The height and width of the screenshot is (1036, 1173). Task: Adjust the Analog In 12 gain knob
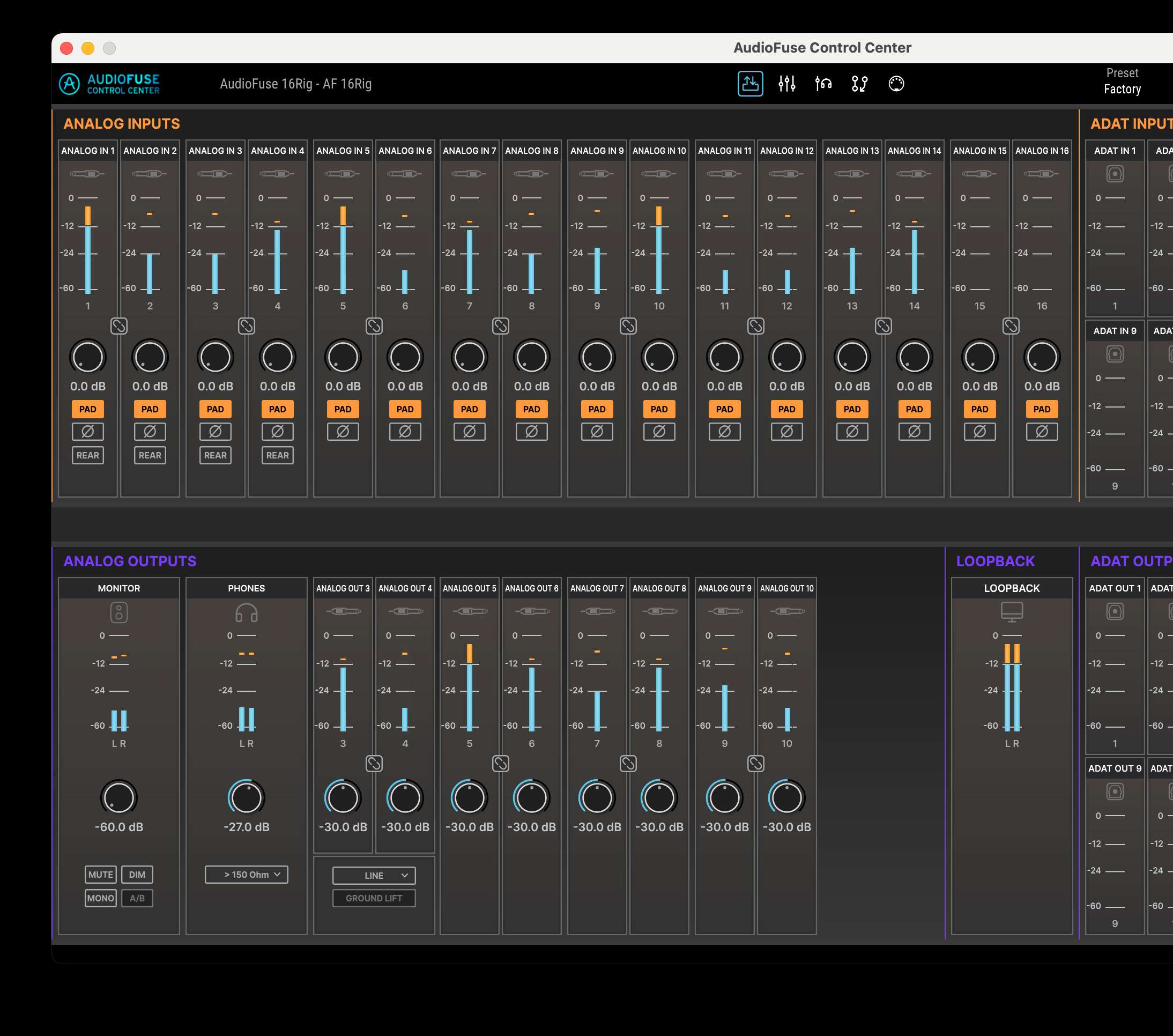787,357
